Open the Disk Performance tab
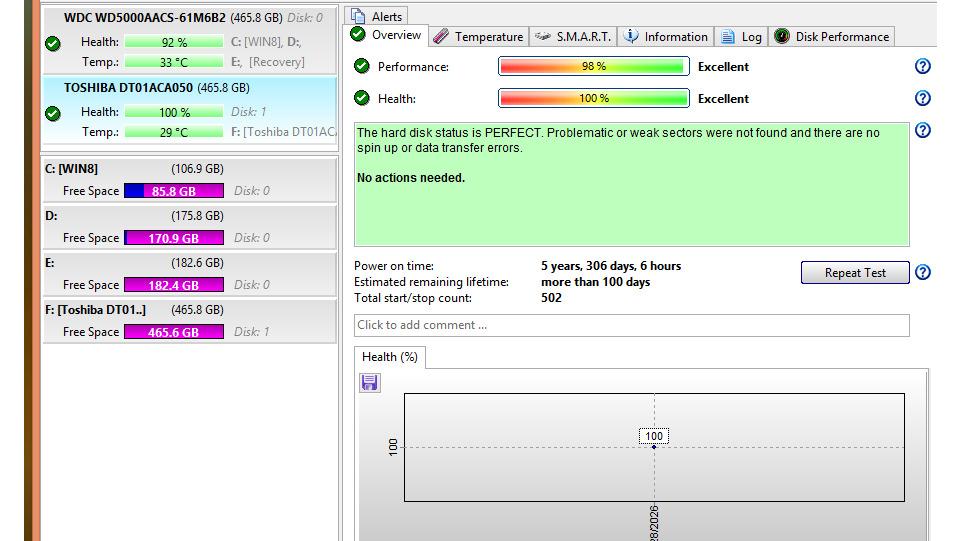961x541 pixels. [x=832, y=37]
